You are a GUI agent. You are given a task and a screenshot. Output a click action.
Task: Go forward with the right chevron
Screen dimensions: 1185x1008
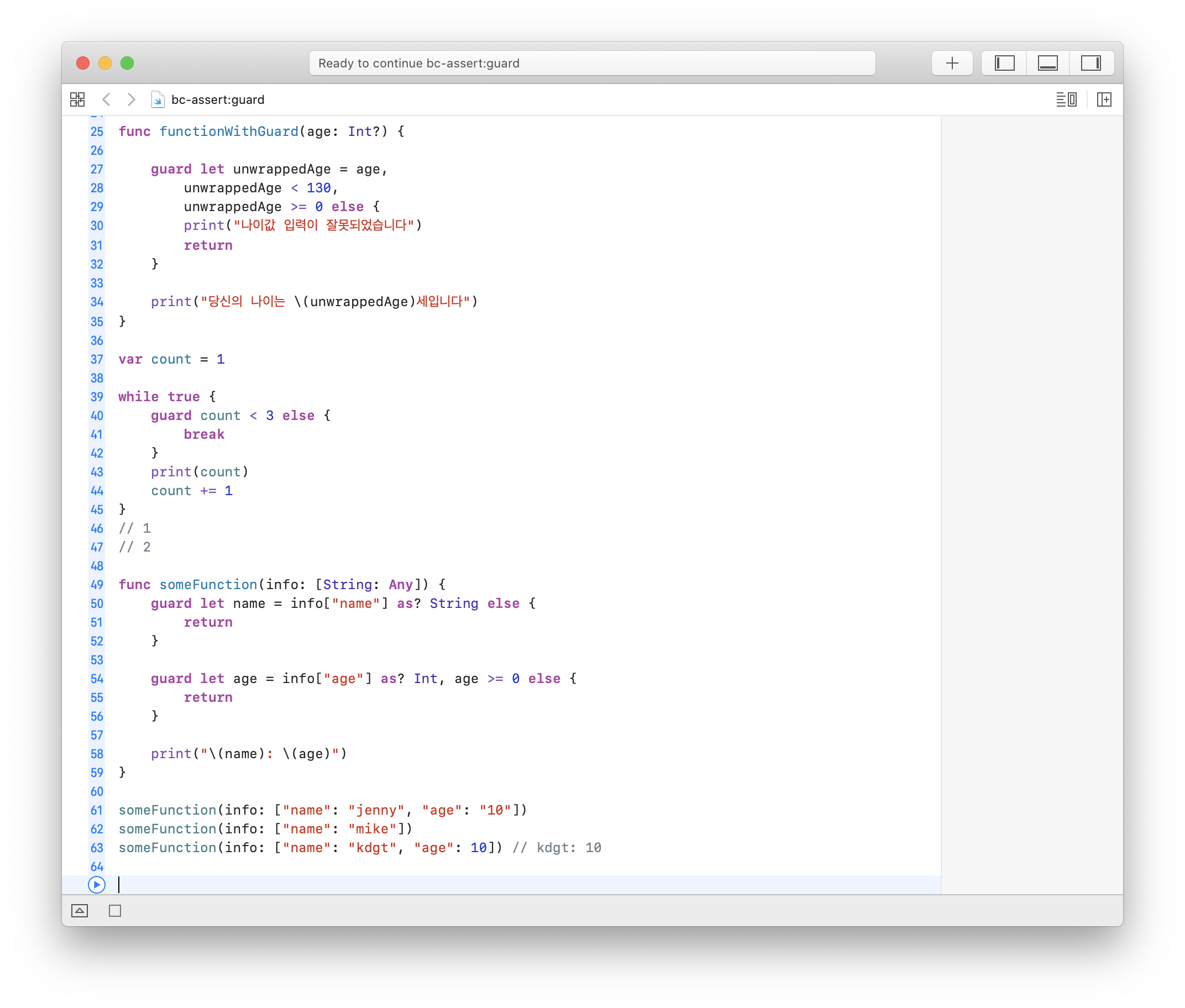[132, 99]
